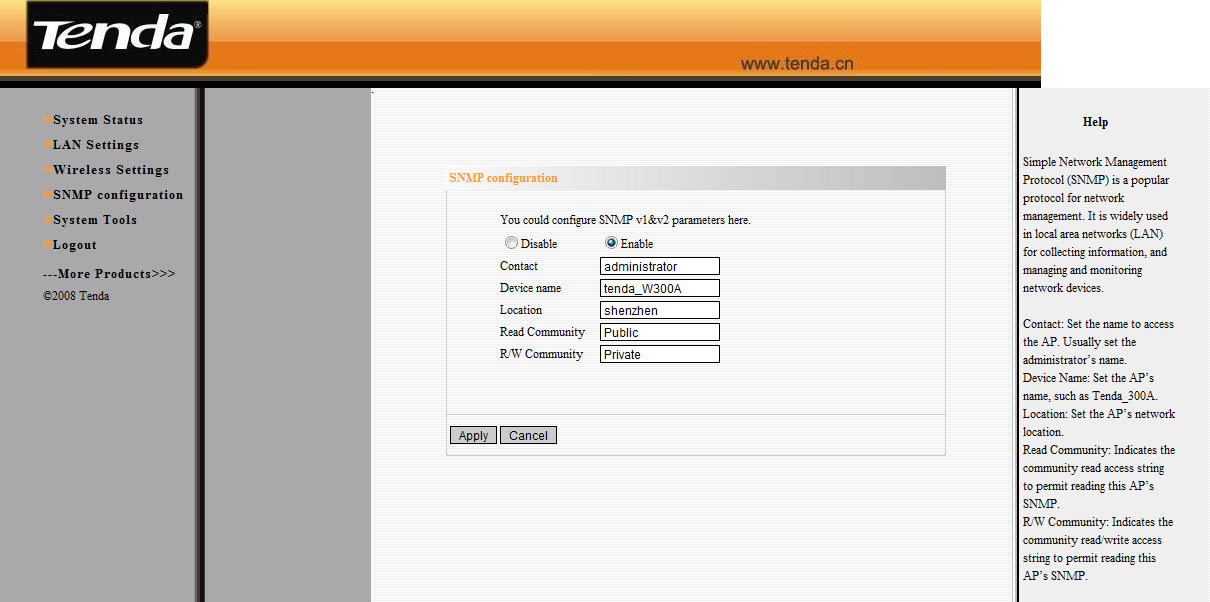Screen dimensions: 1210x602
Task: Open System Tools section
Action: coord(94,220)
